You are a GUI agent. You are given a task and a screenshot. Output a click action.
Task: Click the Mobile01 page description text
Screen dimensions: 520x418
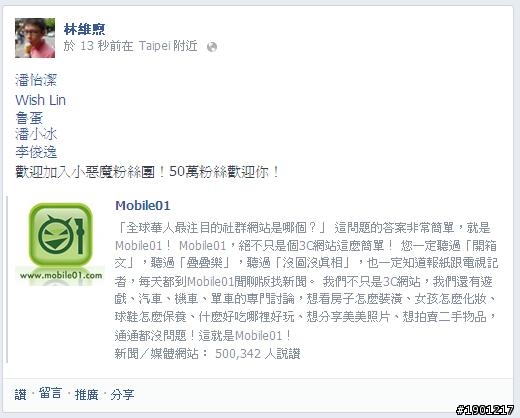tap(306, 282)
